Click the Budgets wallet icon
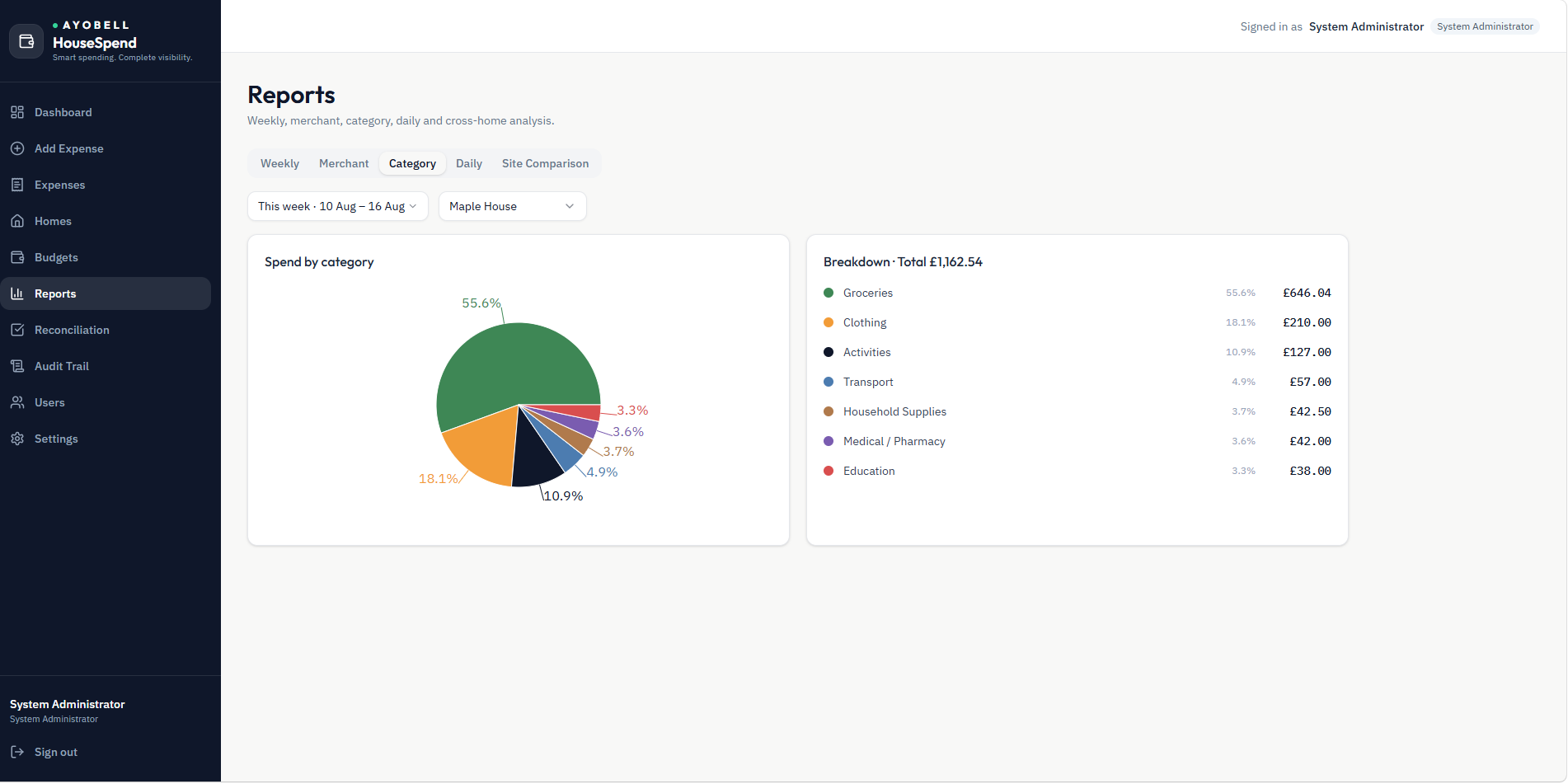1568x784 pixels. [x=17, y=257]
